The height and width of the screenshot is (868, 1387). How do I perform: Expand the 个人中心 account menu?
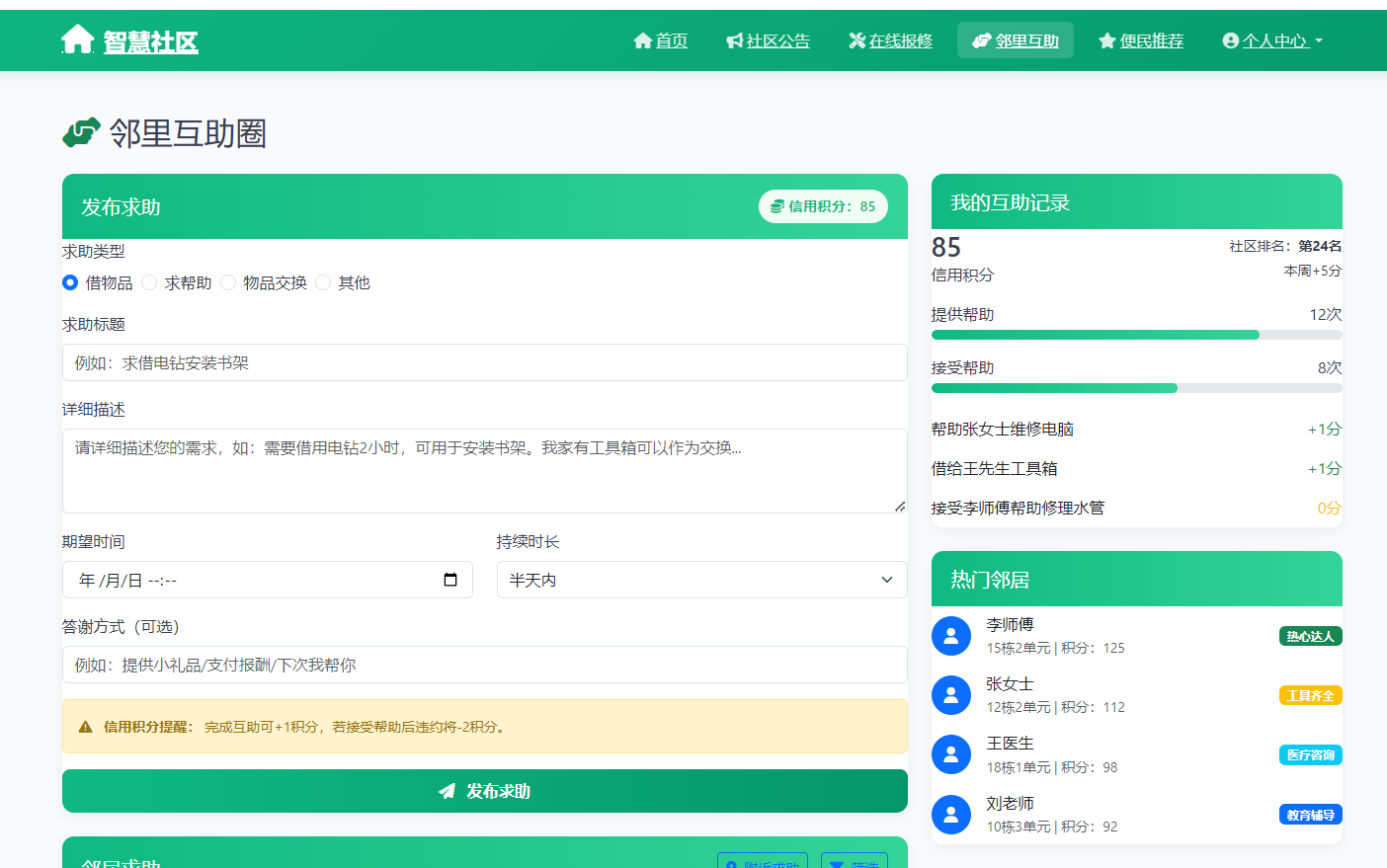pyautogui.click(x=1272, y=40)
